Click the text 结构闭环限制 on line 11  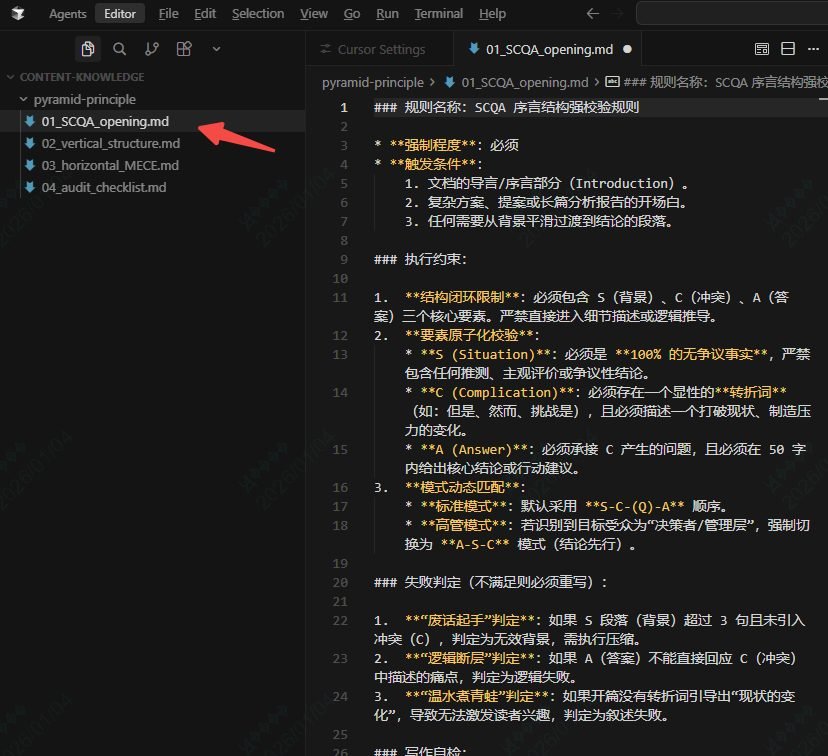[x=462, y=298]
